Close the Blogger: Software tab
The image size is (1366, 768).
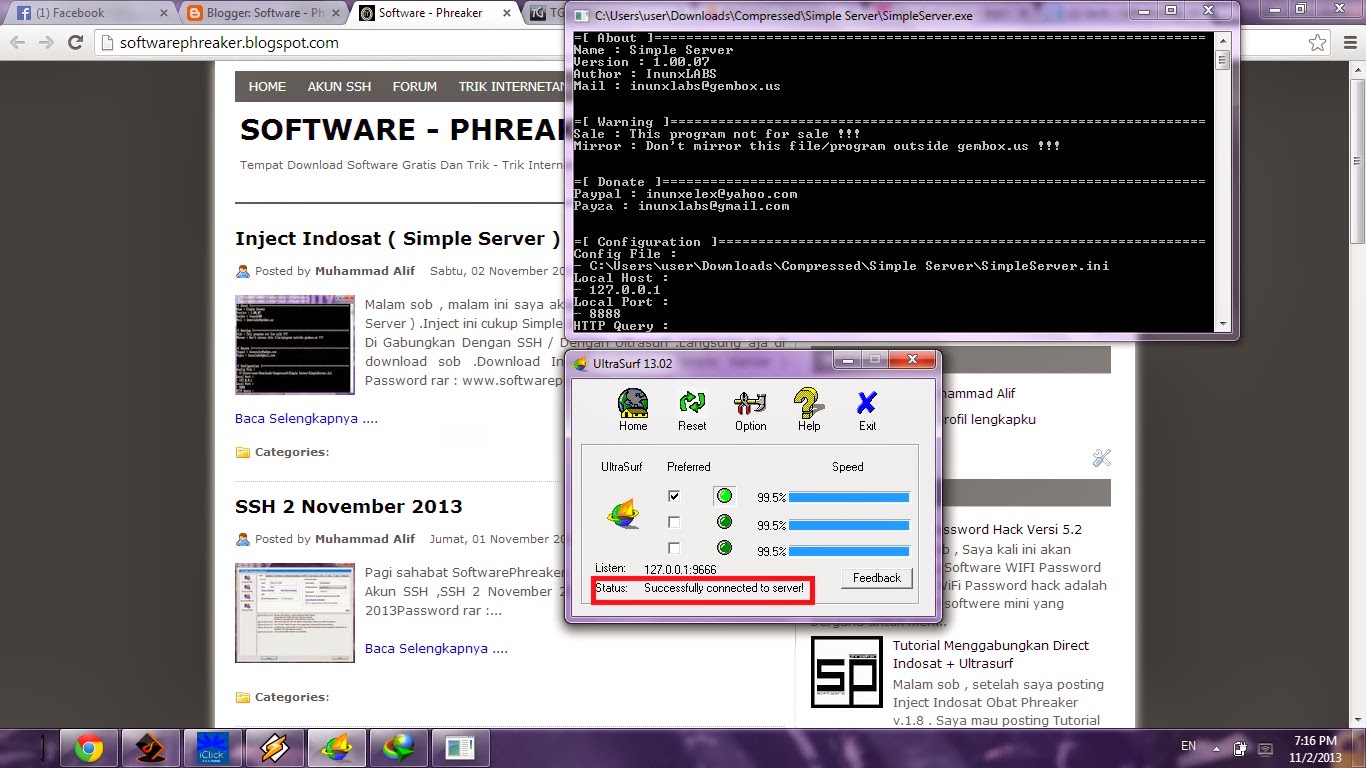(x=336, y=13)
